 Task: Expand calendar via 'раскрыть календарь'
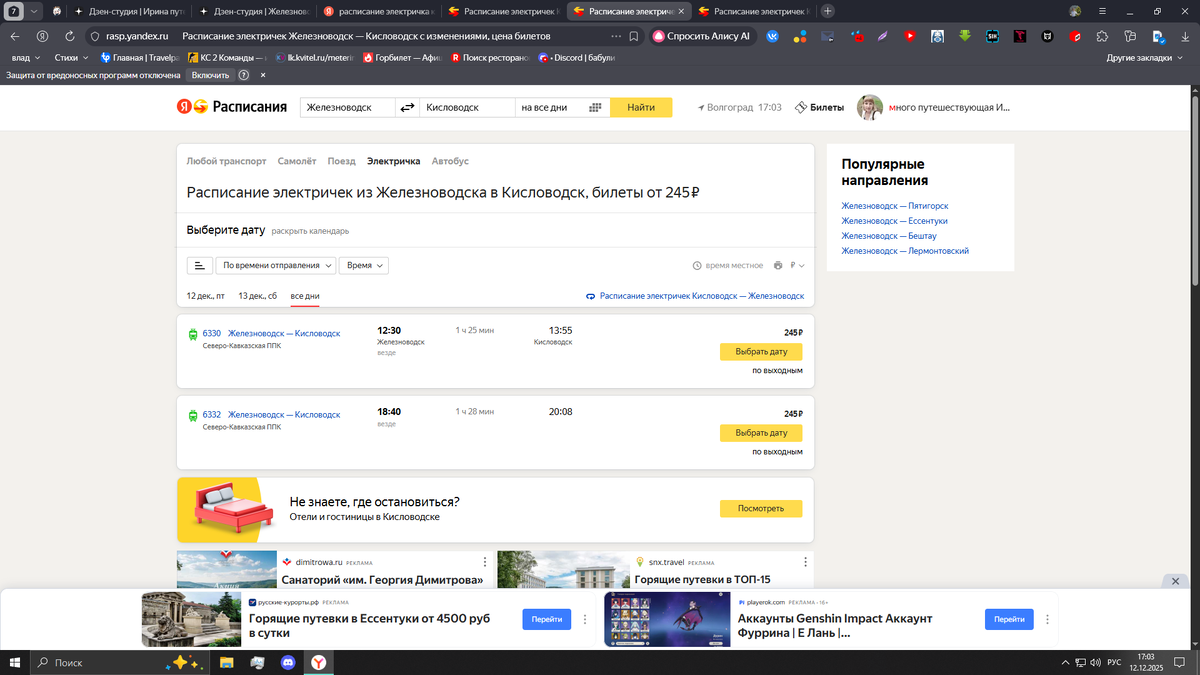pyautogui.click(x=310, y=231)
